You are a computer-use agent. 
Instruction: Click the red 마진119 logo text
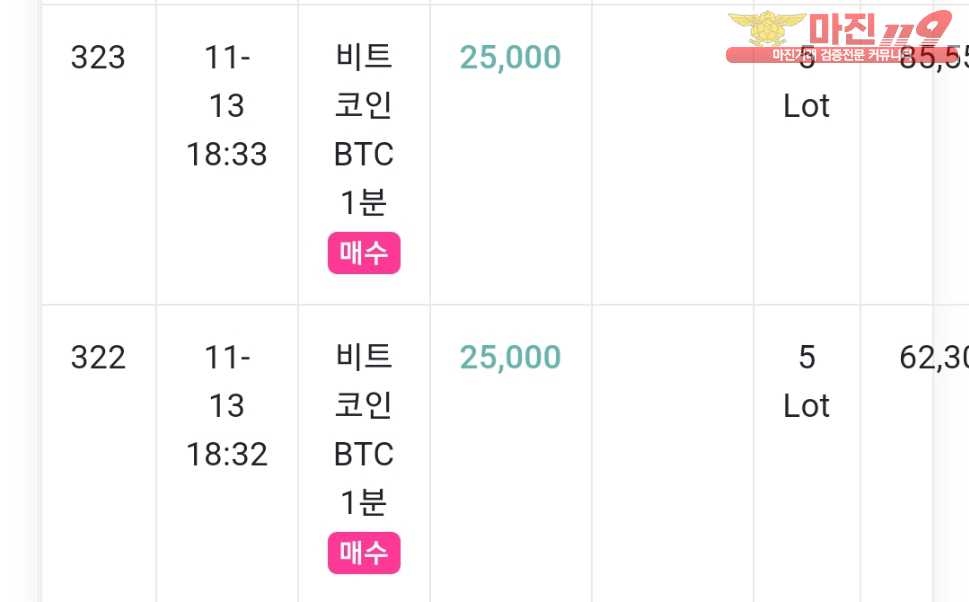click(879, 28)
